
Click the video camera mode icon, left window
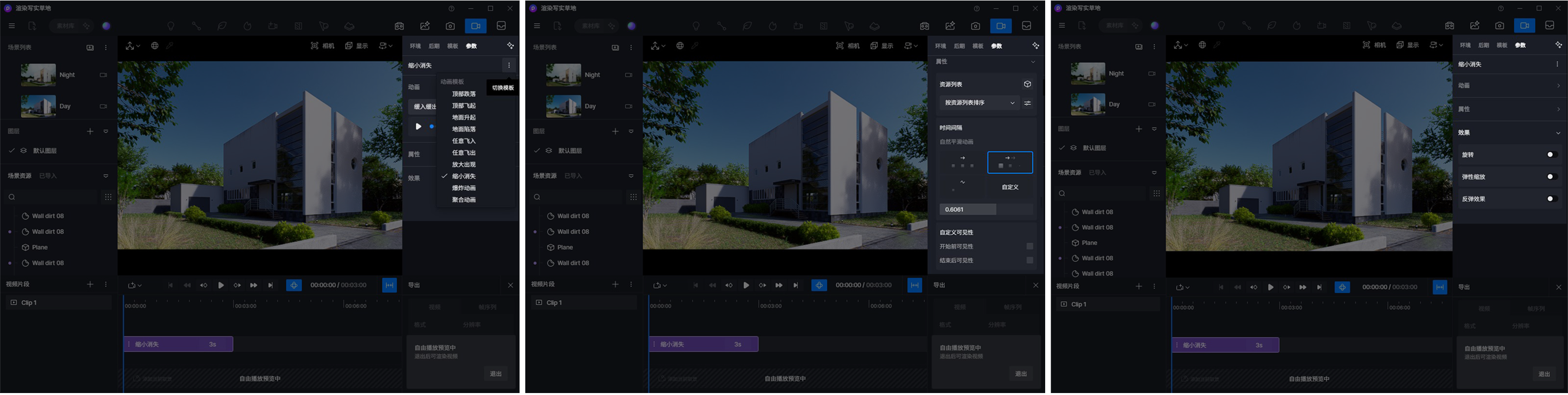click(x=476, y=26)
